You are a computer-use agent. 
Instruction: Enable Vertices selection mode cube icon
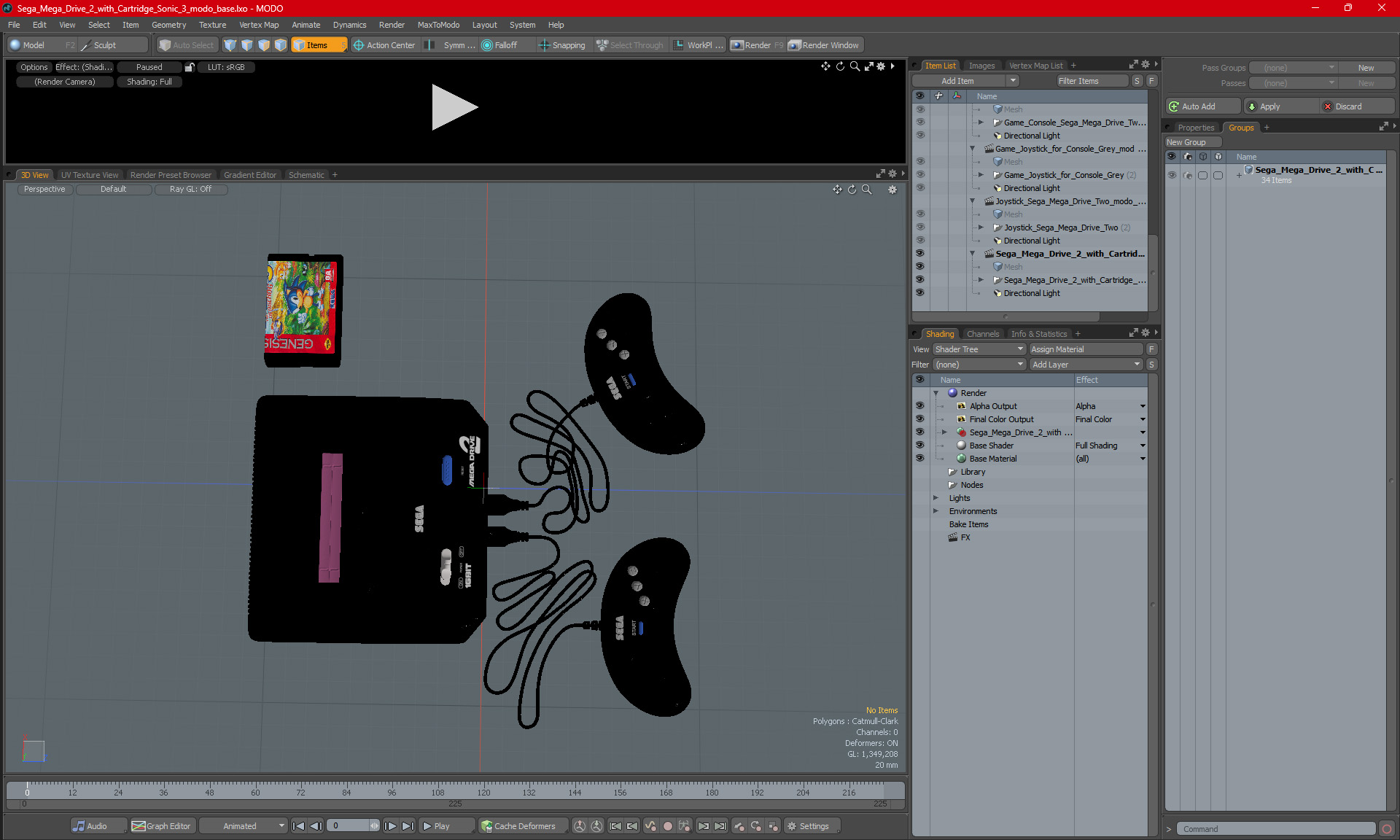coord(230,45)
